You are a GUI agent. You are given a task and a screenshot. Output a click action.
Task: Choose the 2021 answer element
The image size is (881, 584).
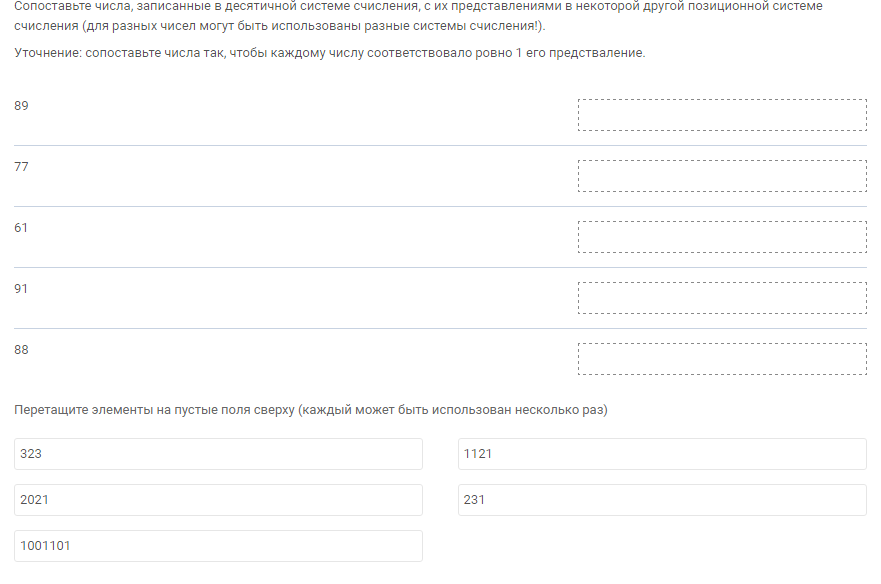(x=218, y=500)
